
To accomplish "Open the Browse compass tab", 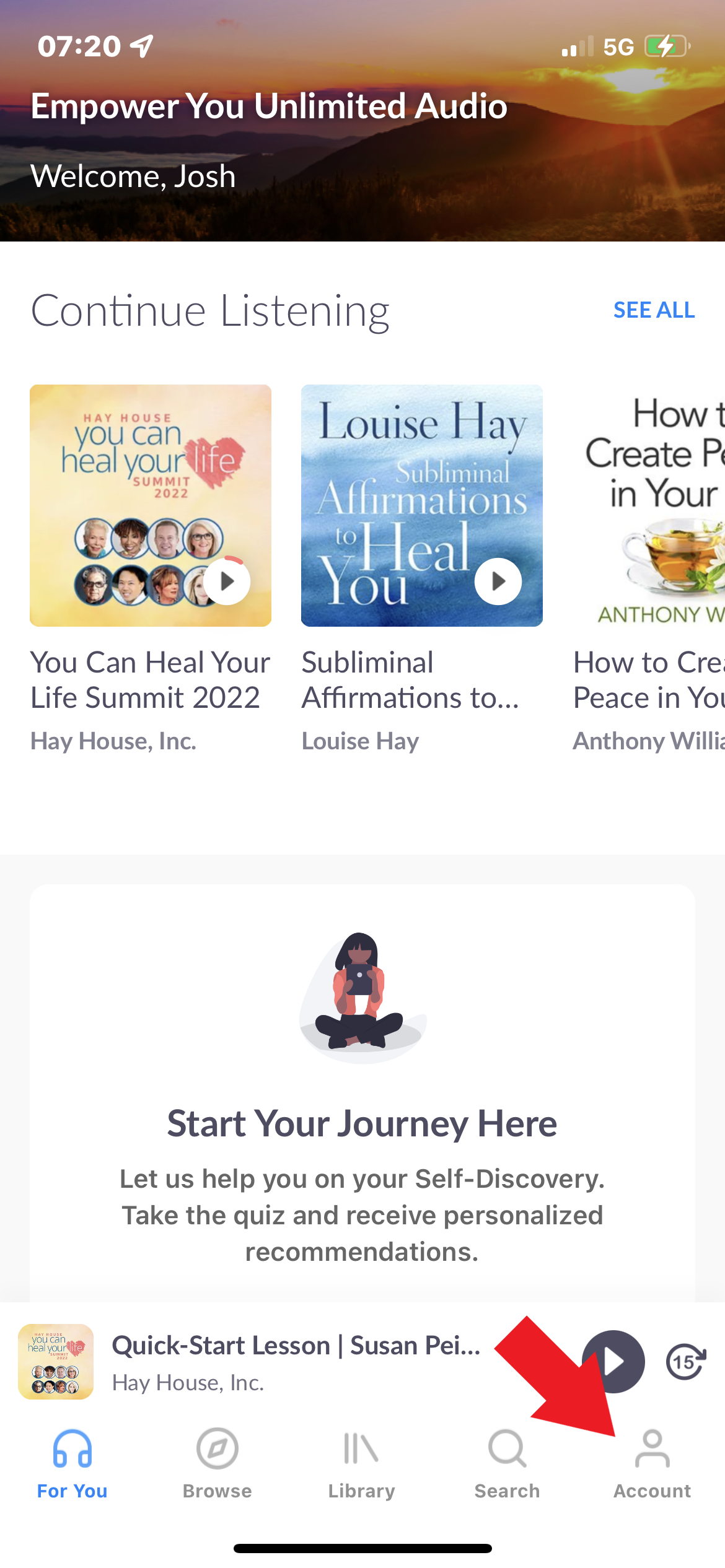I will [217, 1464].
